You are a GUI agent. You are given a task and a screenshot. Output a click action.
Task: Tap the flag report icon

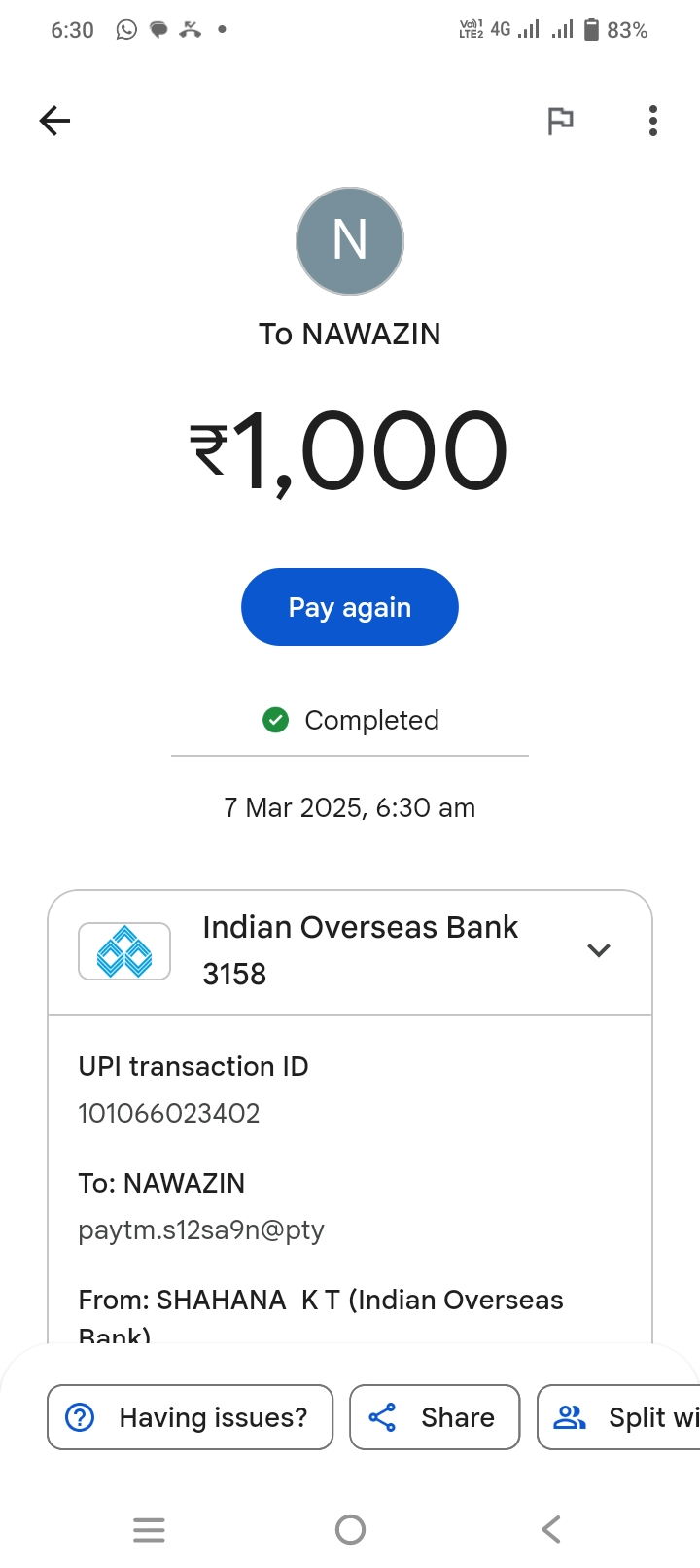[x=560, y=121]
